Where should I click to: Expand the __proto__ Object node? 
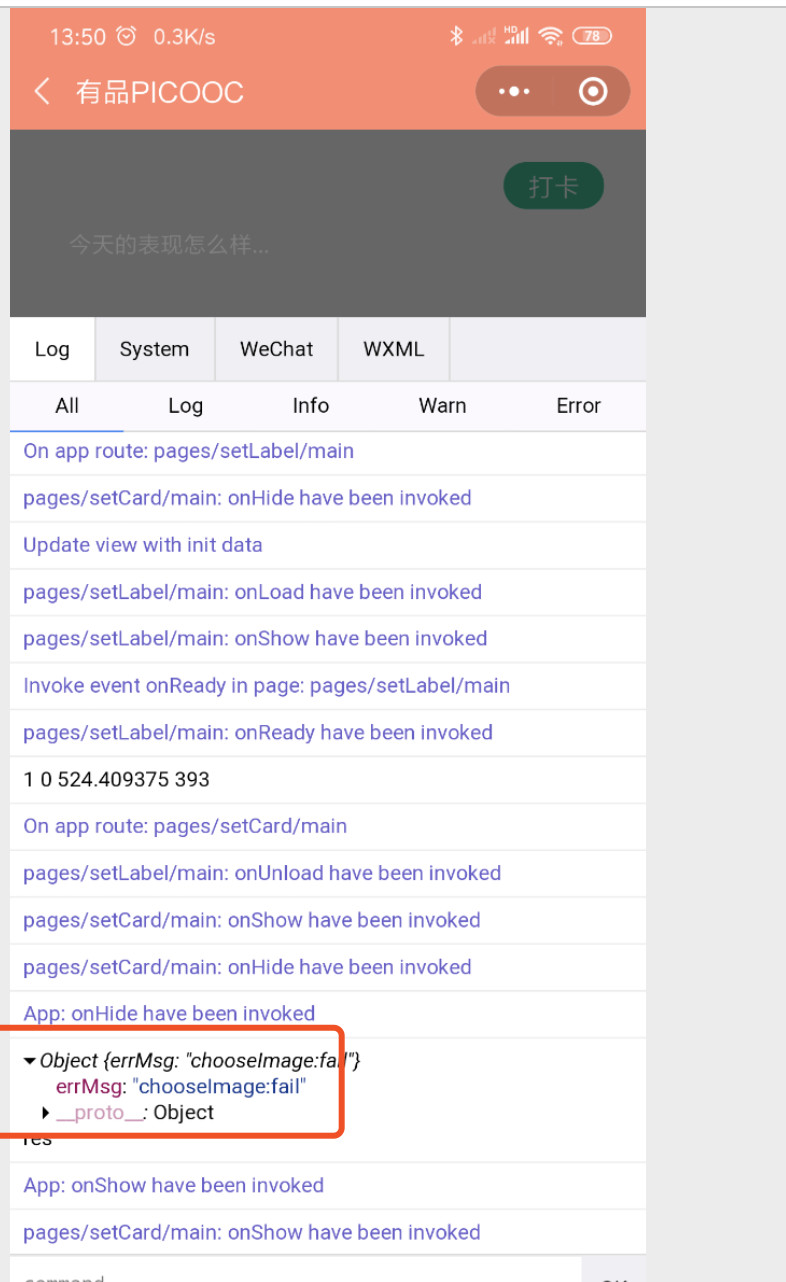[46, 1112]
